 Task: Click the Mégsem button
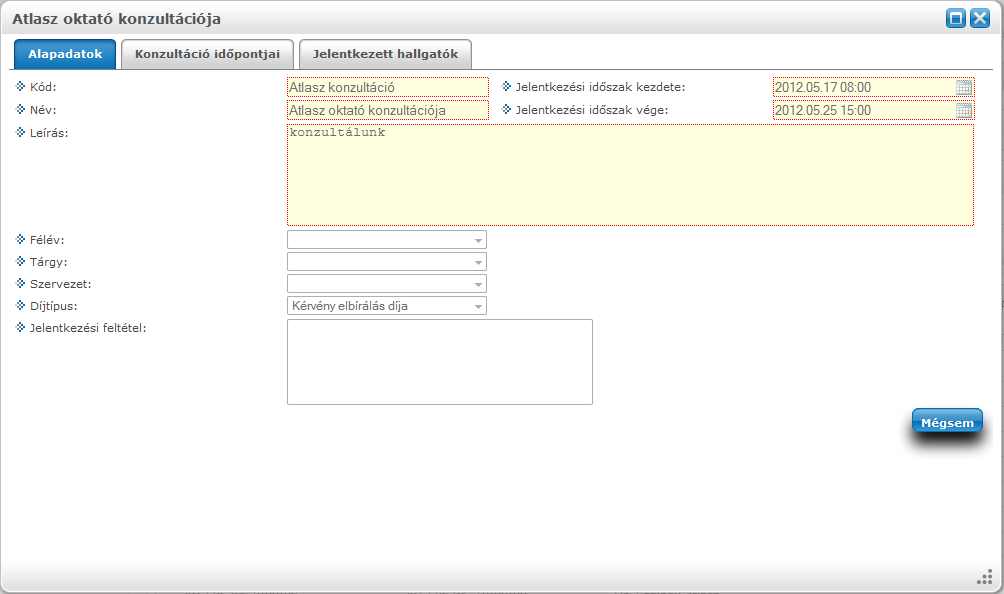(x=947, y=422)
